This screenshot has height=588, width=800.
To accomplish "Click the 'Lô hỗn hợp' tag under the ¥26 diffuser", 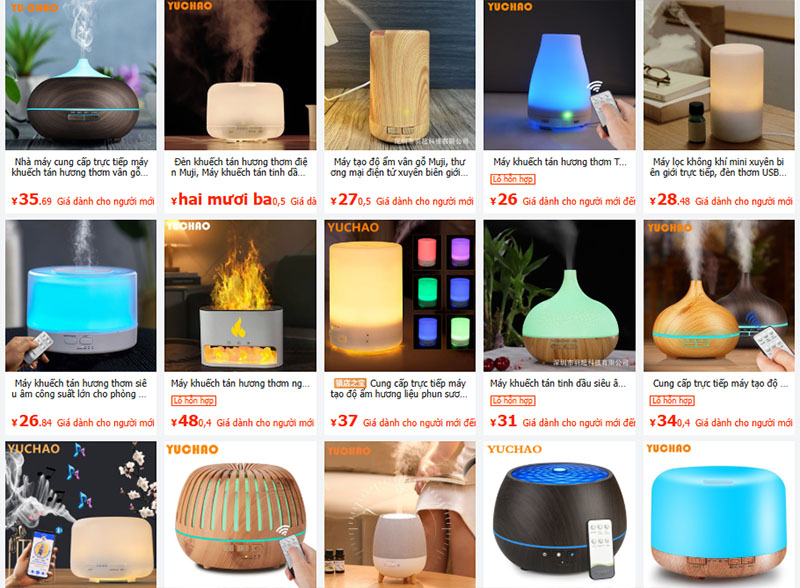I will tap(513, 179).
